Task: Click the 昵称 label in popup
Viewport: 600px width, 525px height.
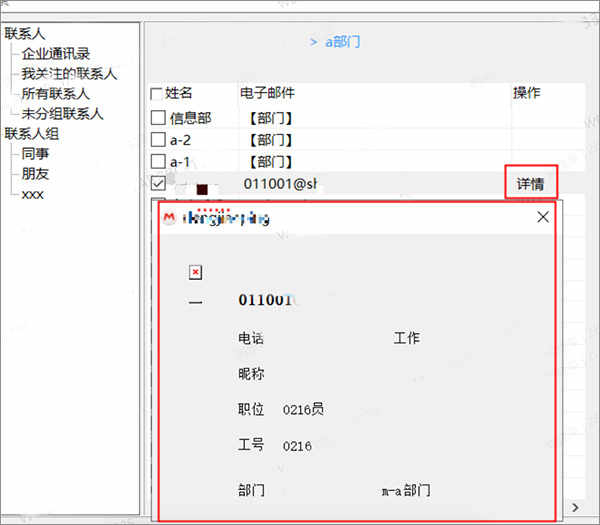Action: click(x=251, y=373)
